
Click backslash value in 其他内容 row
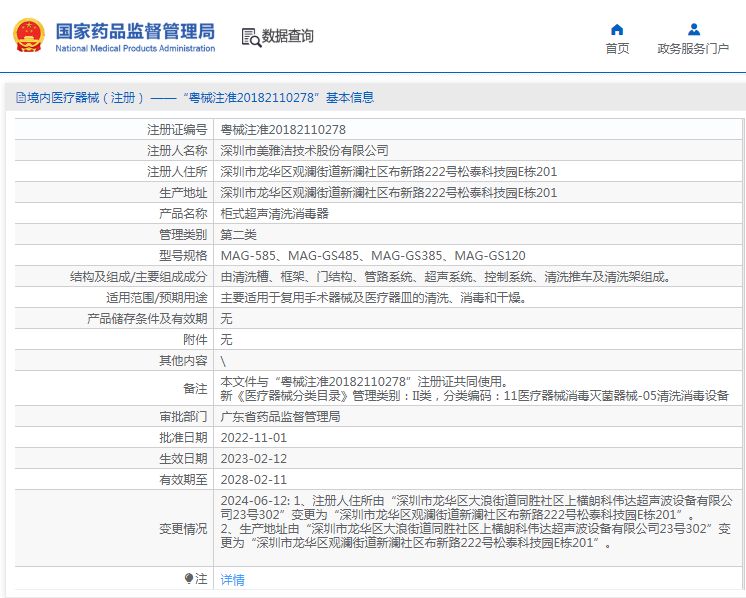223,361
